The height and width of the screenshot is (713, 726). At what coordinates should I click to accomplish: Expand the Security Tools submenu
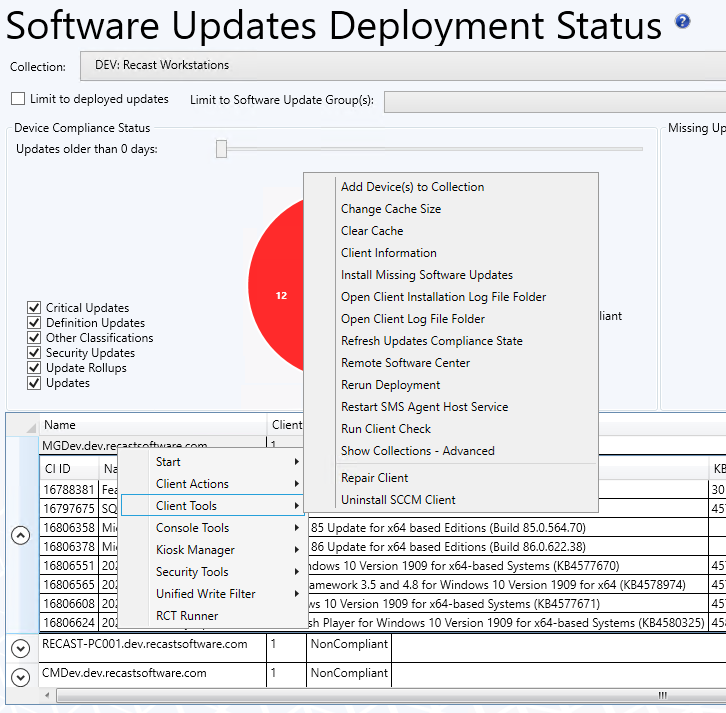pos(212,572)
